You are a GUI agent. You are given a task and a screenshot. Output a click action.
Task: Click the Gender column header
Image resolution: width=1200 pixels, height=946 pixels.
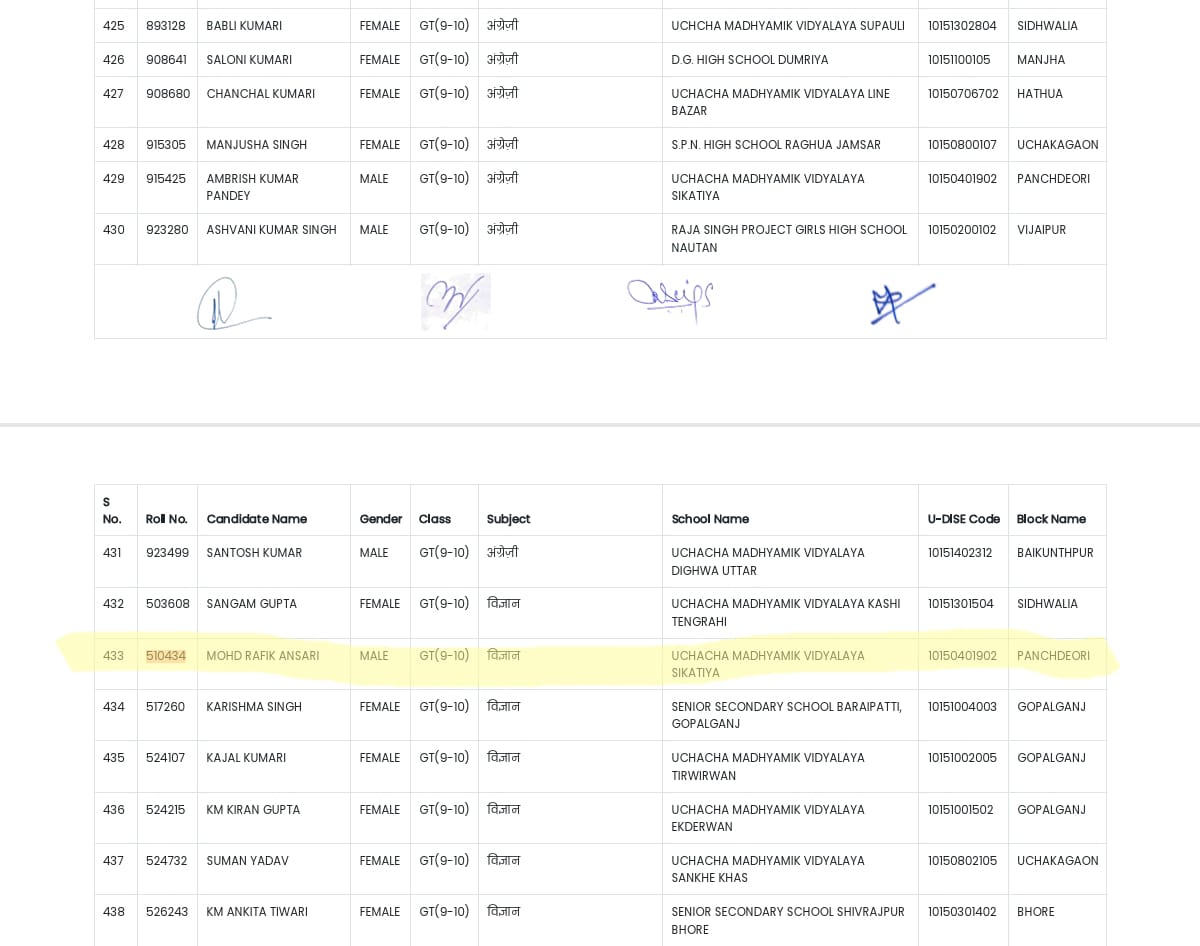click(381, 519)
